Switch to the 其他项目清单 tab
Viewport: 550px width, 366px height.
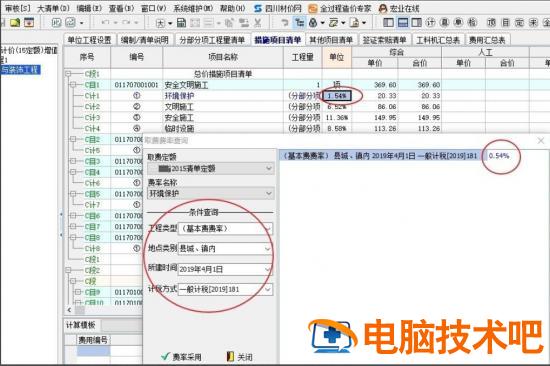pos(331,40)
